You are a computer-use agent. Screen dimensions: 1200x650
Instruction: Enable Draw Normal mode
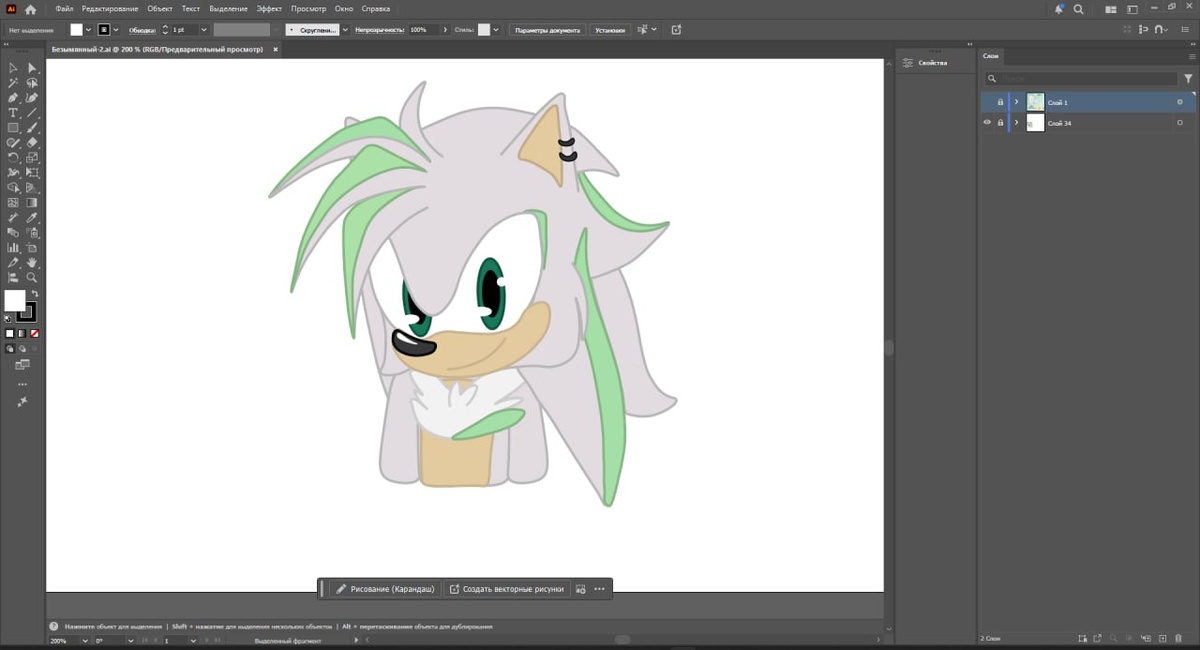tap(10, 349)
